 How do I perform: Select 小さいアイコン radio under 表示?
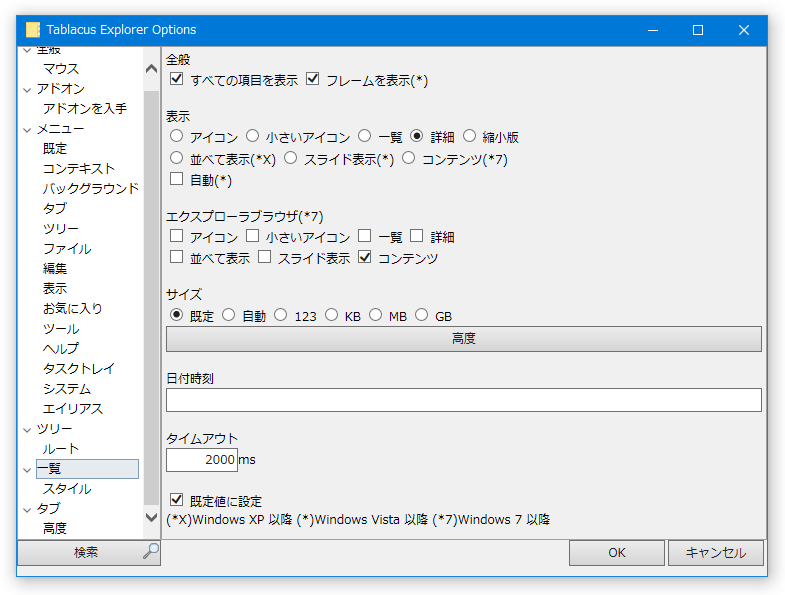252,136
